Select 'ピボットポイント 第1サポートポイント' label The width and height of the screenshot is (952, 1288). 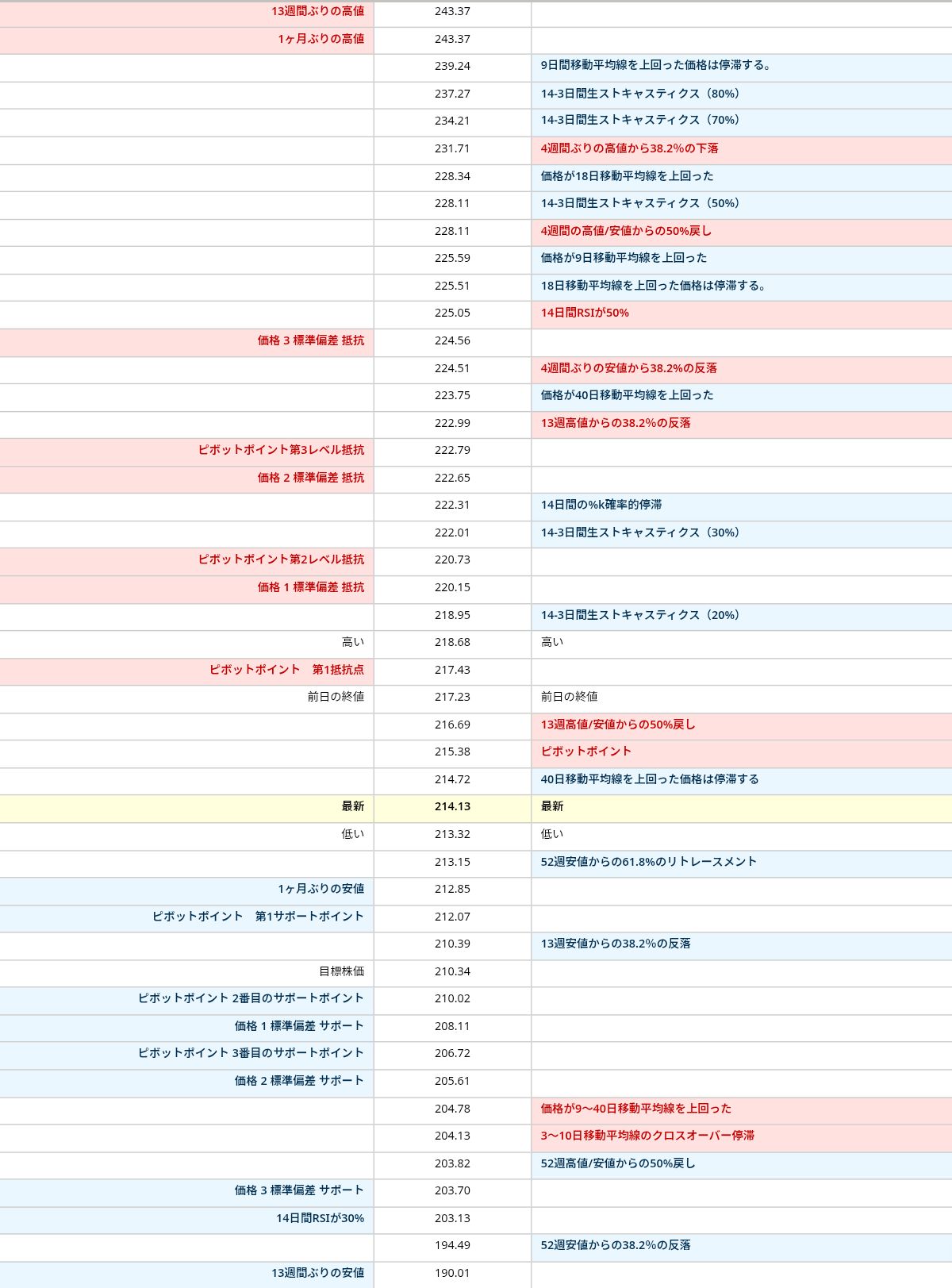(x=259, y=917)
